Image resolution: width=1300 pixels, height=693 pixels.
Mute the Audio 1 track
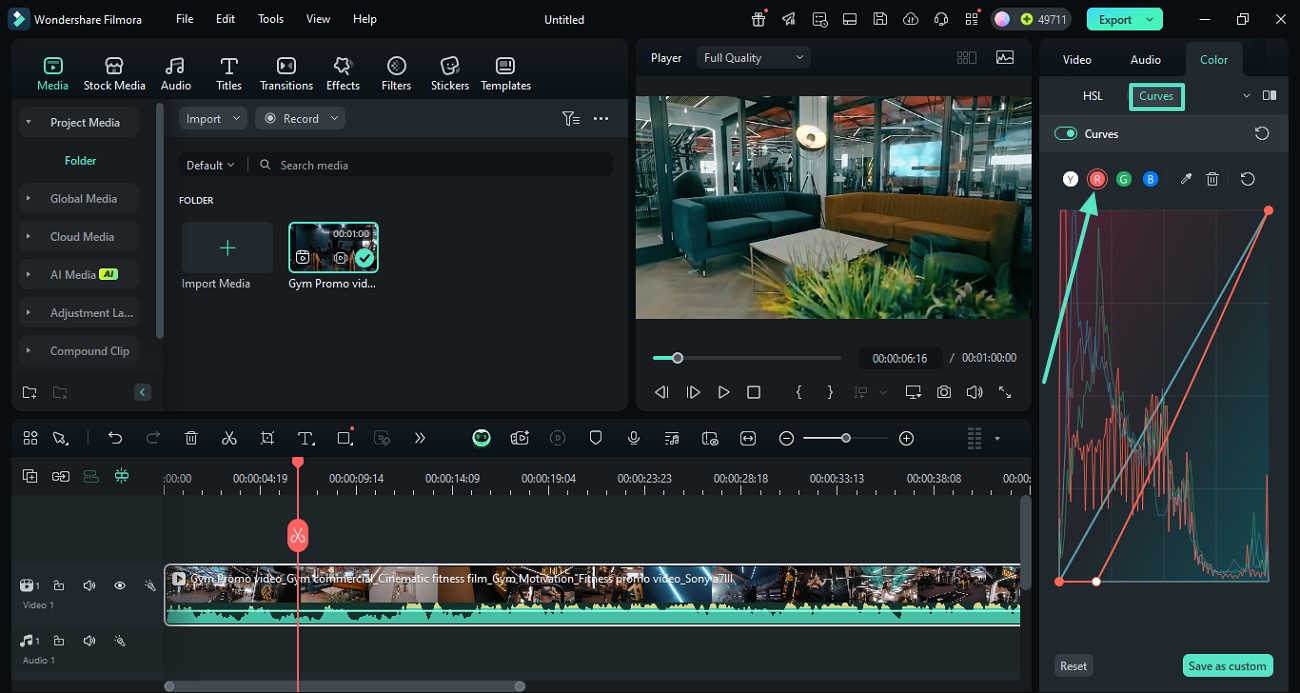point(89,641)
